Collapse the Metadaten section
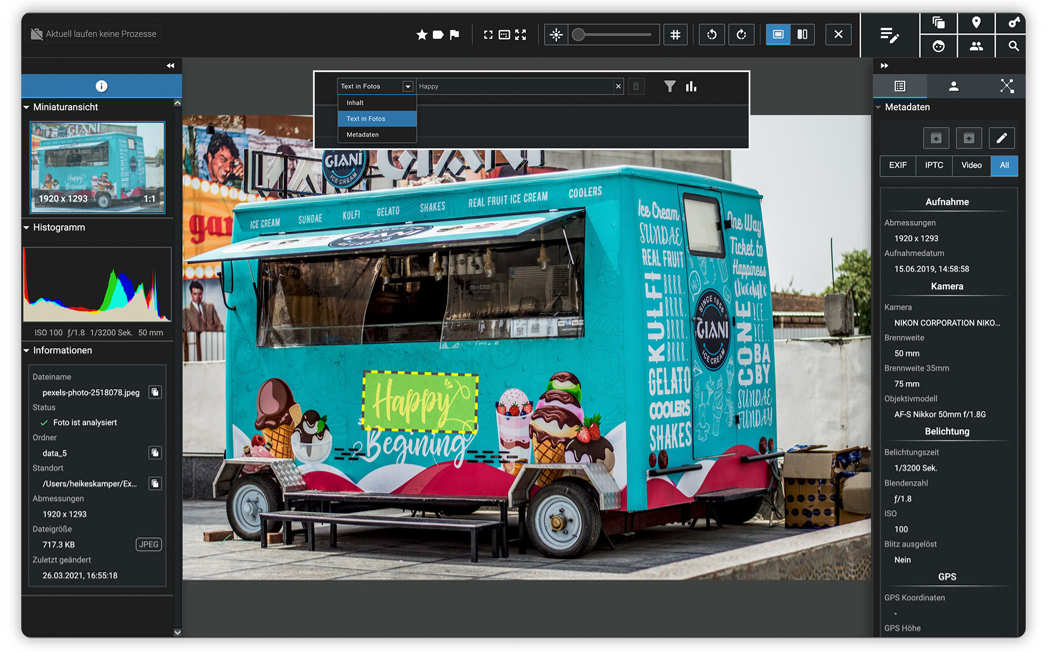Screen dimensions: 1047x652 [x=878, y=107]
